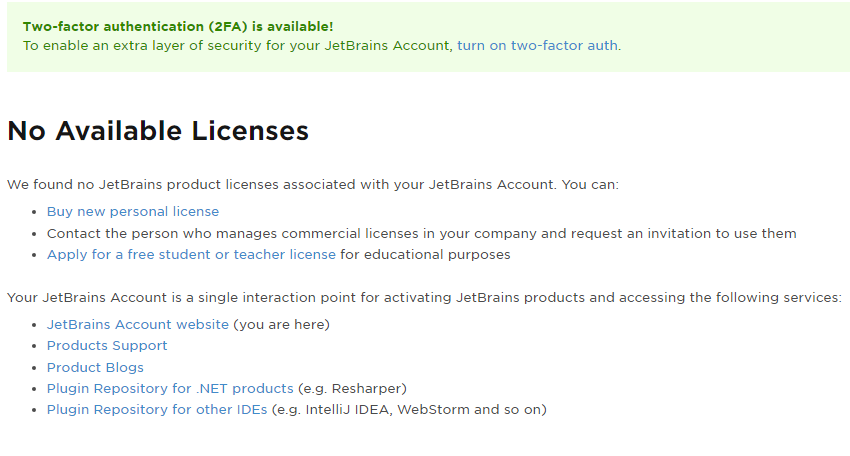Apply for a free student or teacher license
Screen dimensions: 850x456
pyautogui.click(x=191, y=255)
